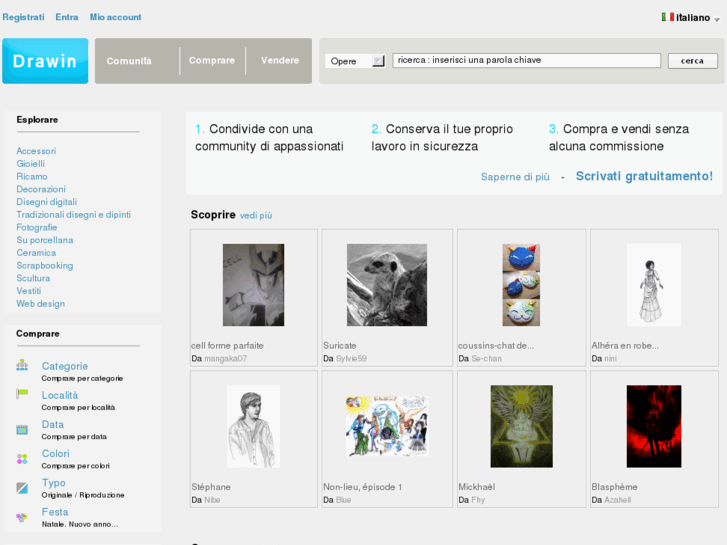This screenshot has height=545, width=727.
Task: Click the Suricate title text
Action: [340, 346]
